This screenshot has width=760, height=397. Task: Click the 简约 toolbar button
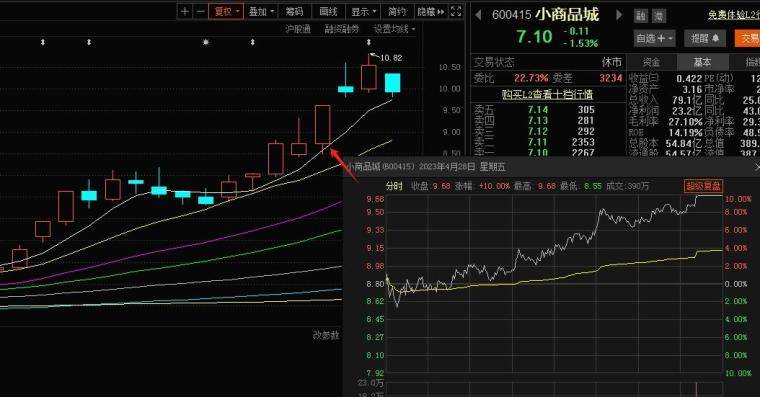coord(397,12)
